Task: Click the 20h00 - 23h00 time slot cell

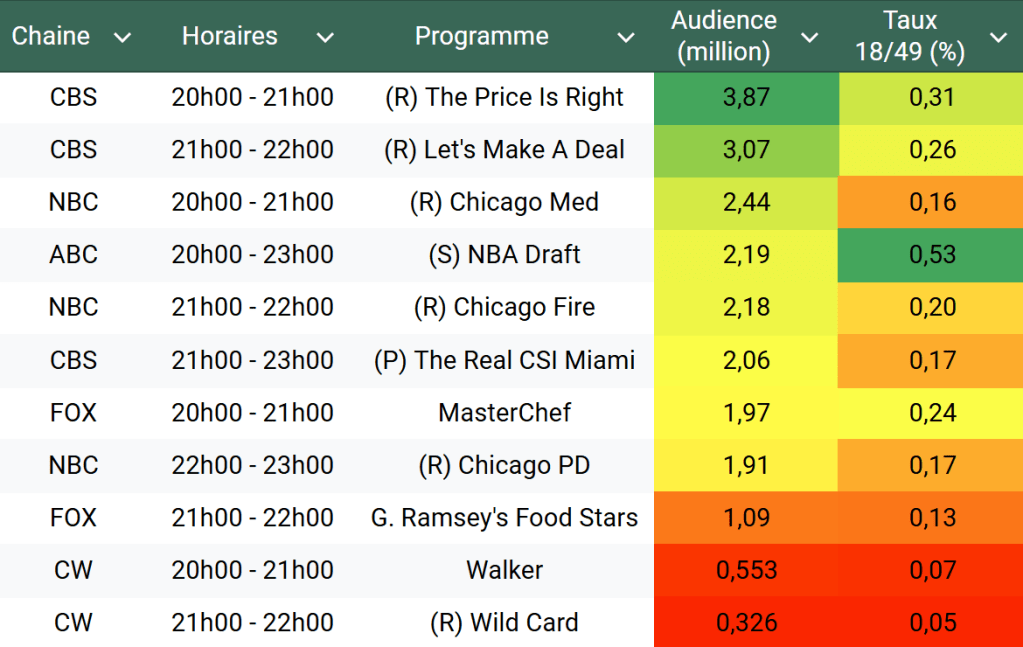Action: [x=252, y=255]
